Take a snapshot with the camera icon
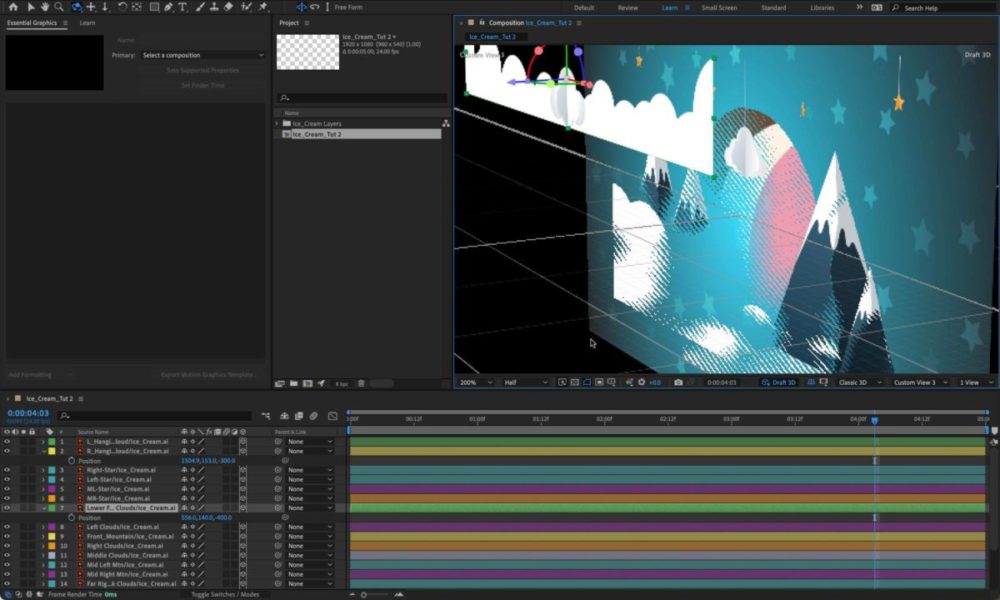1000x600 pixels. (x=680, y=382)
